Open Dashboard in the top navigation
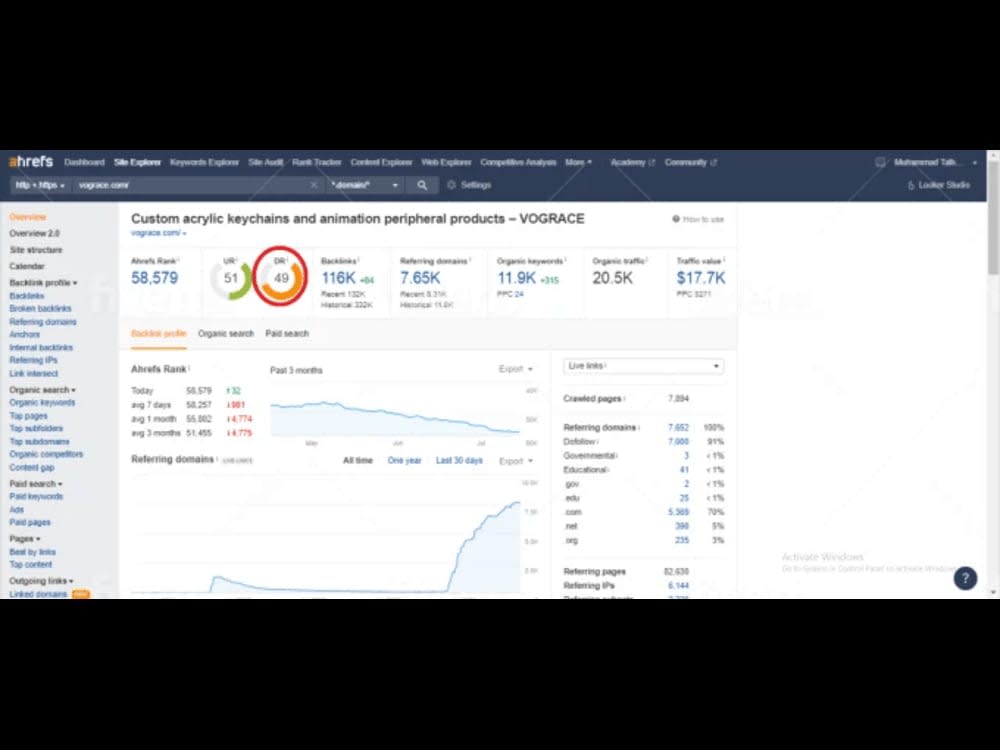This screenshot has height=750, width=1000. 84,162
